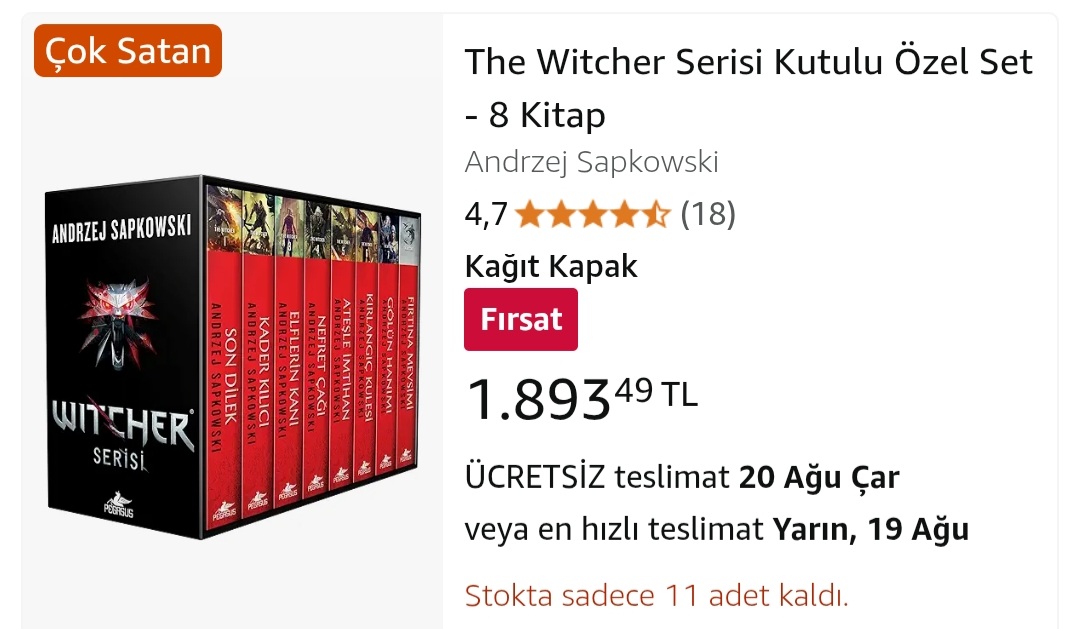Screen dimensions: 1080x629
Task: Click the Yarın, 19 Ağu fastest delivery text
Action: [x=871, y=530]
